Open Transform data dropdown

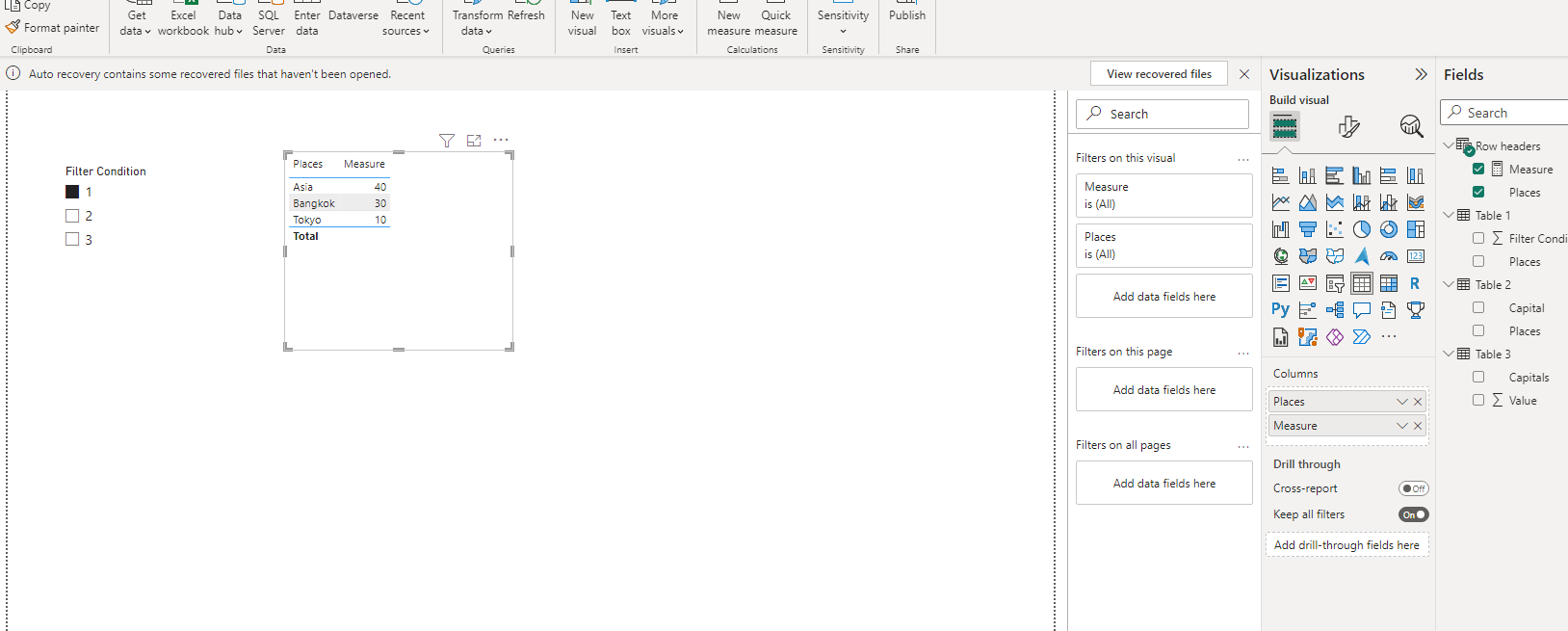[478, 23]
